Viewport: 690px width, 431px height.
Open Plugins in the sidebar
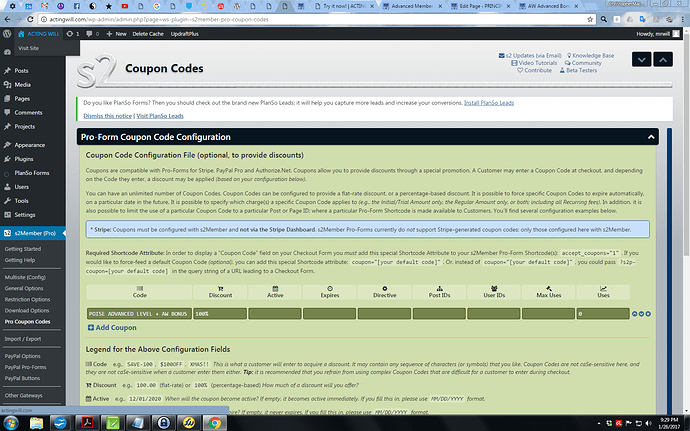(x=24, y=159)
